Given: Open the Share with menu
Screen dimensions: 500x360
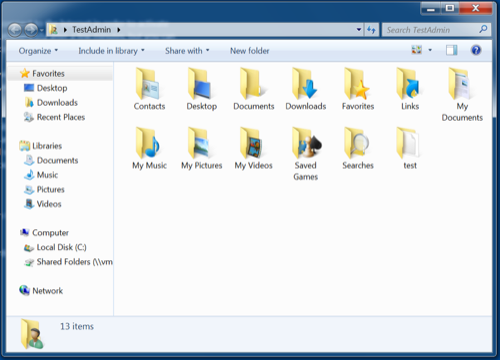Looking at the screenshot, I should pos(187,51).
